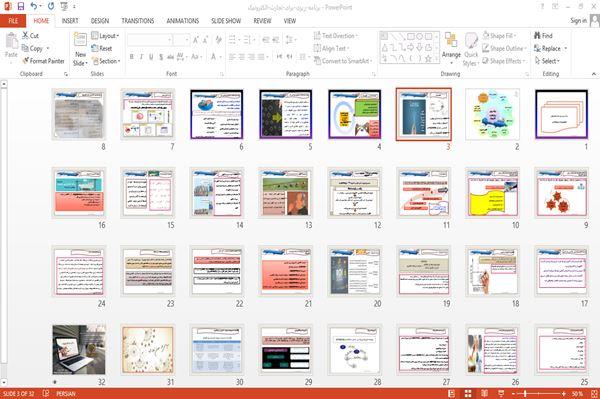
Task: Click PERSIAN language indicator
Action: tap(65, 393)
